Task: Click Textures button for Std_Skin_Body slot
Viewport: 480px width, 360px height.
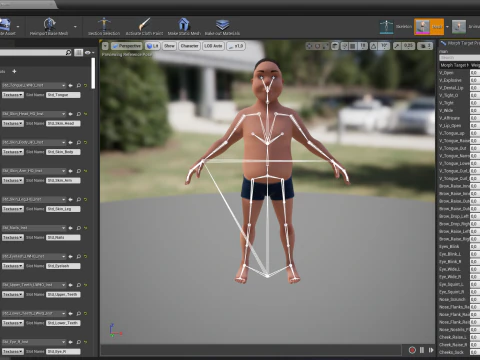Action: click(13, 152)
